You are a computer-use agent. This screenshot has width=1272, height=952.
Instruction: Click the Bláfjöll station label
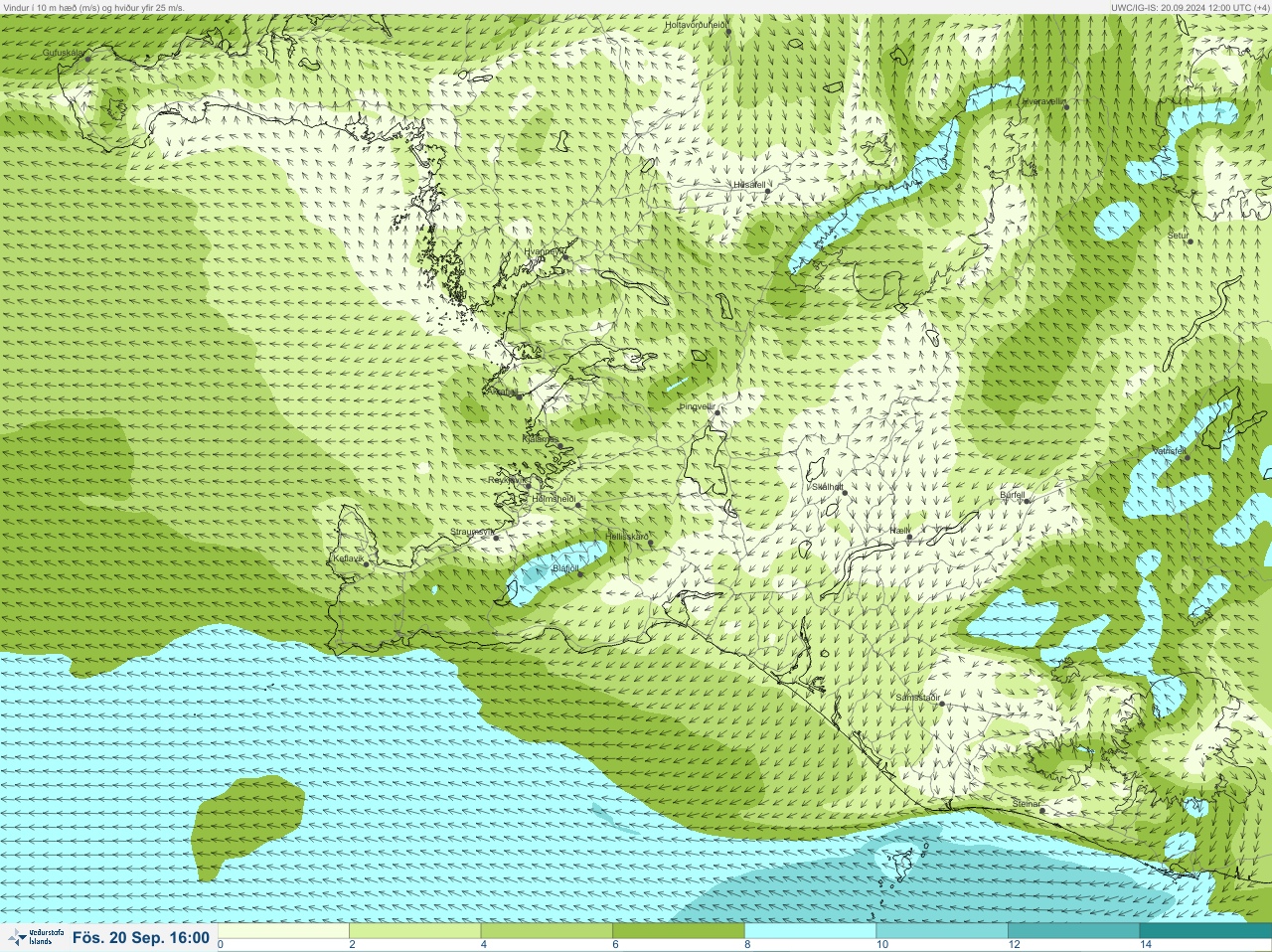(564, 568)
